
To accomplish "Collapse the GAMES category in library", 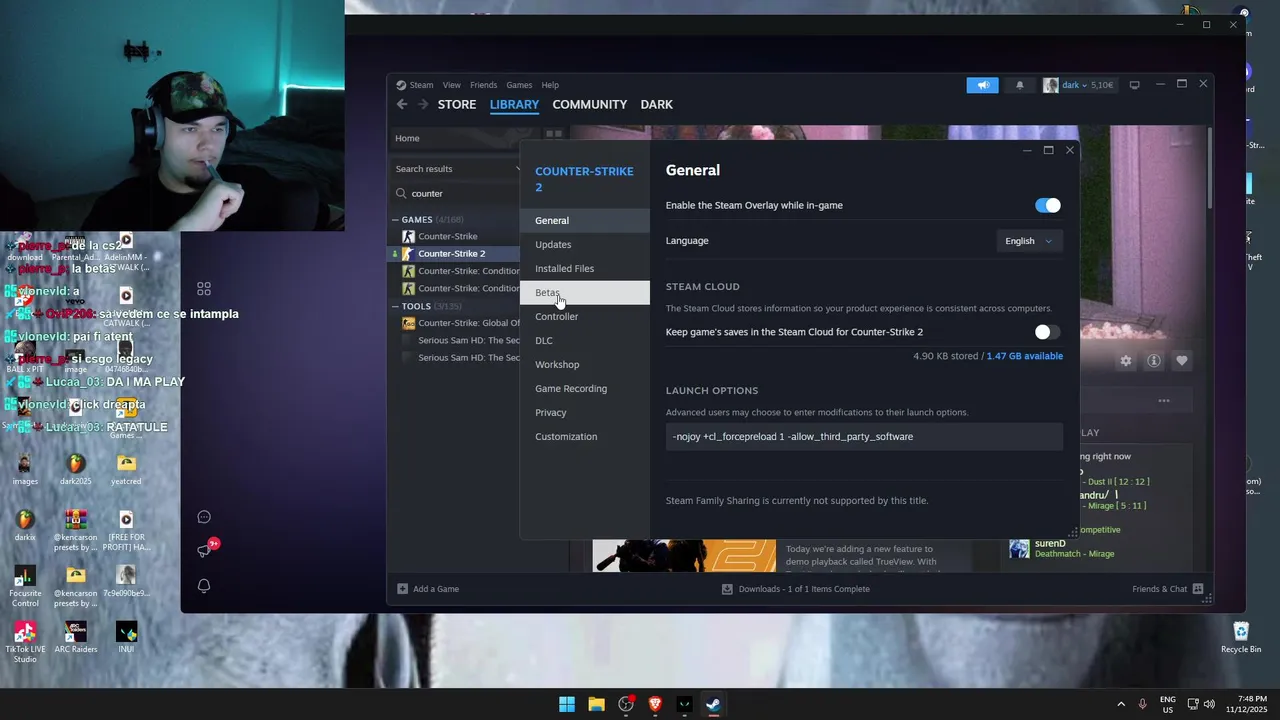I will tap(396, 220).
